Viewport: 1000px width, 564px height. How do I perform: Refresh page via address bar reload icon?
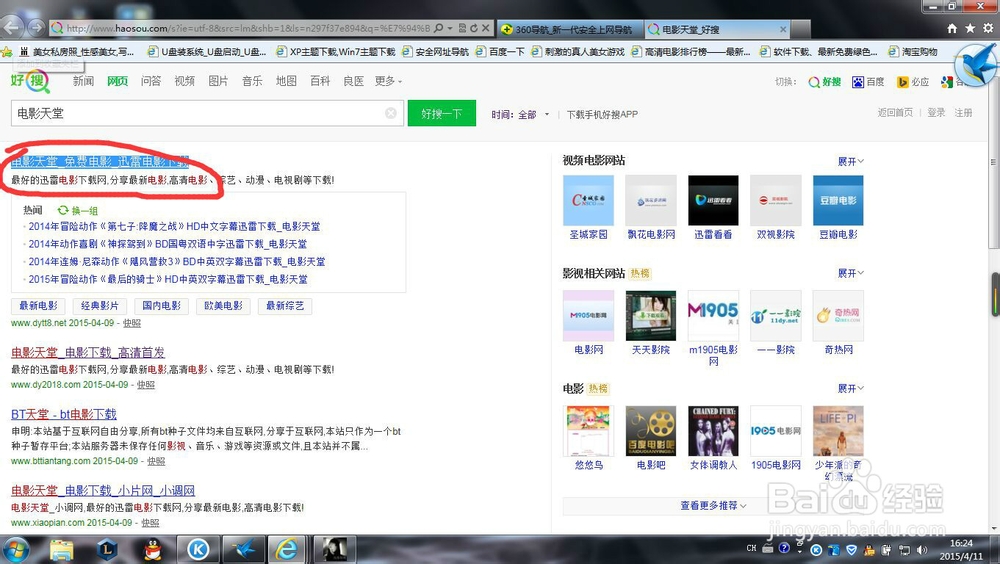tap(474, 28)
